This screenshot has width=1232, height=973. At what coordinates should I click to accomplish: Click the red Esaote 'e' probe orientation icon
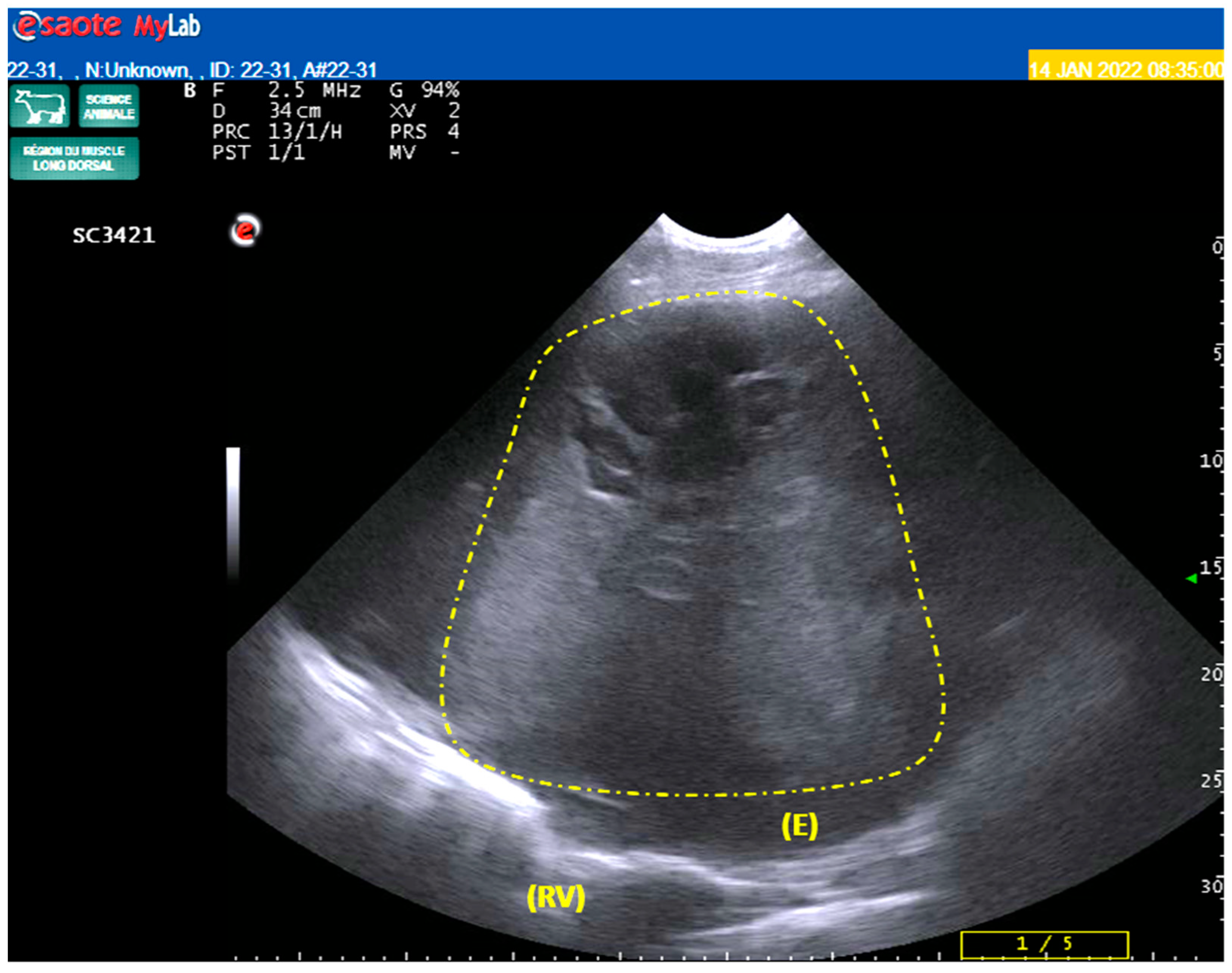245,231
